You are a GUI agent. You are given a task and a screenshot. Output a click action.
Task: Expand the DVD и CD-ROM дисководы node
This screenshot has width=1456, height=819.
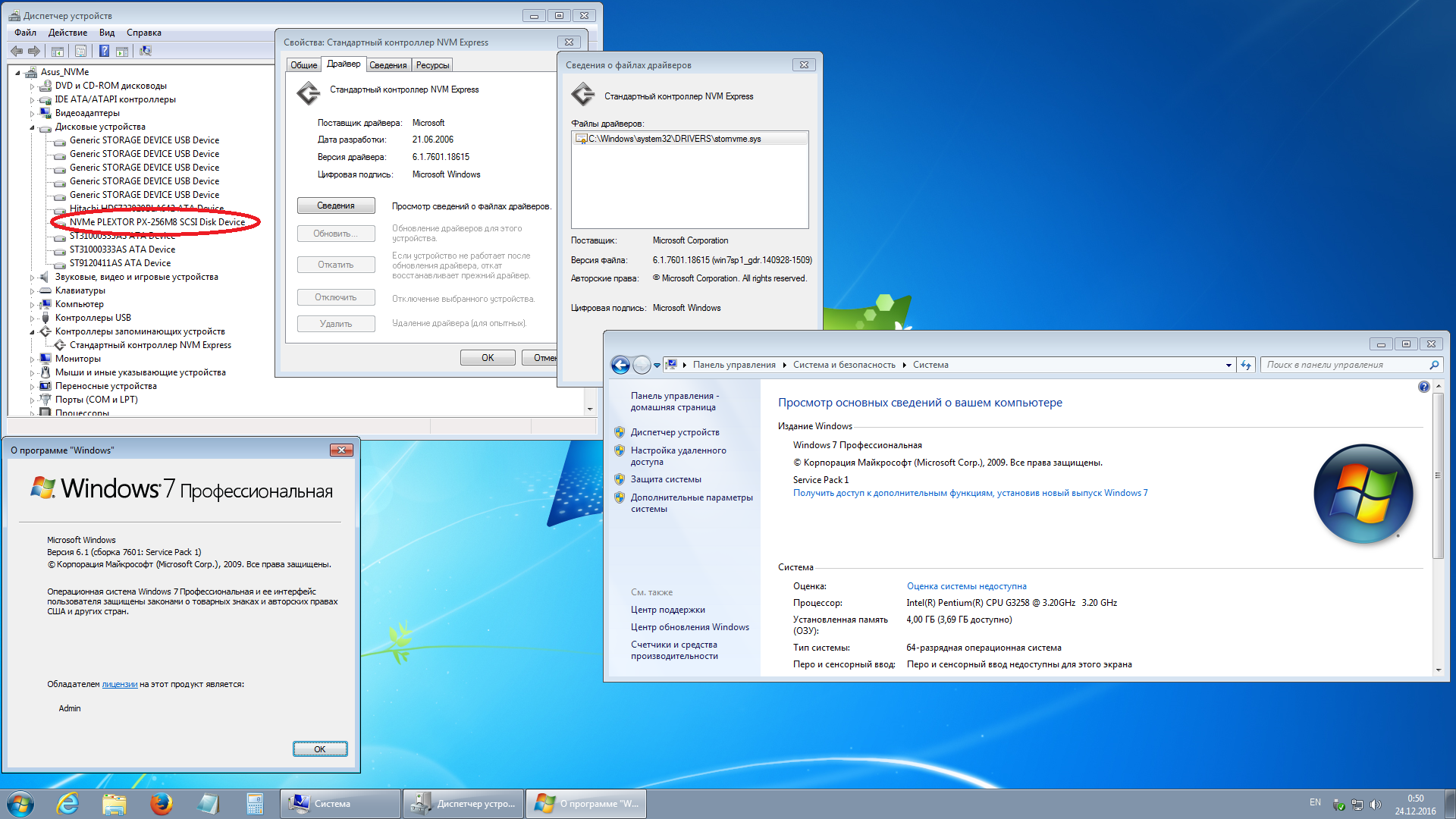tap(32, 86)
